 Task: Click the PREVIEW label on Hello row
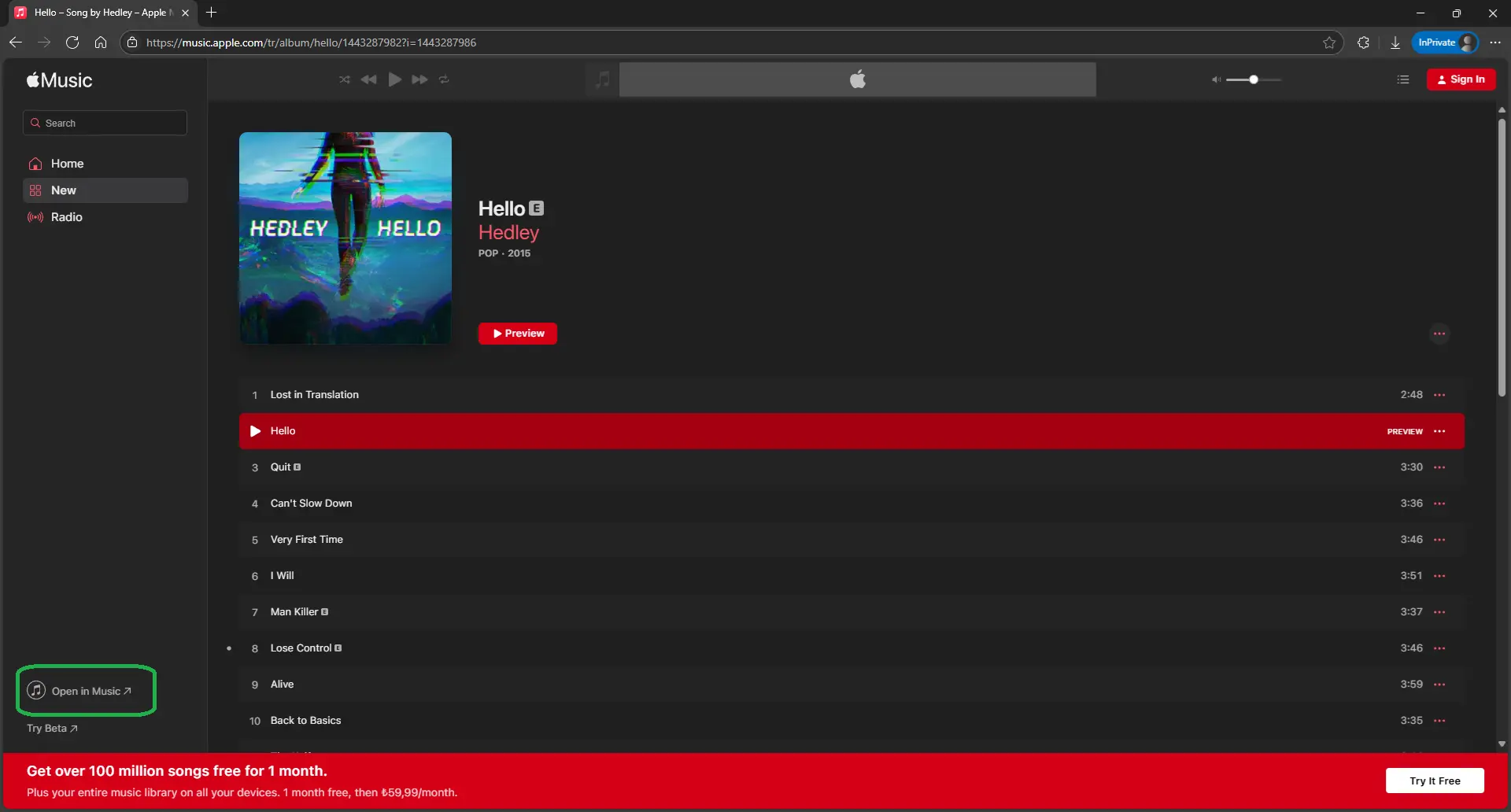(1405, 431)
